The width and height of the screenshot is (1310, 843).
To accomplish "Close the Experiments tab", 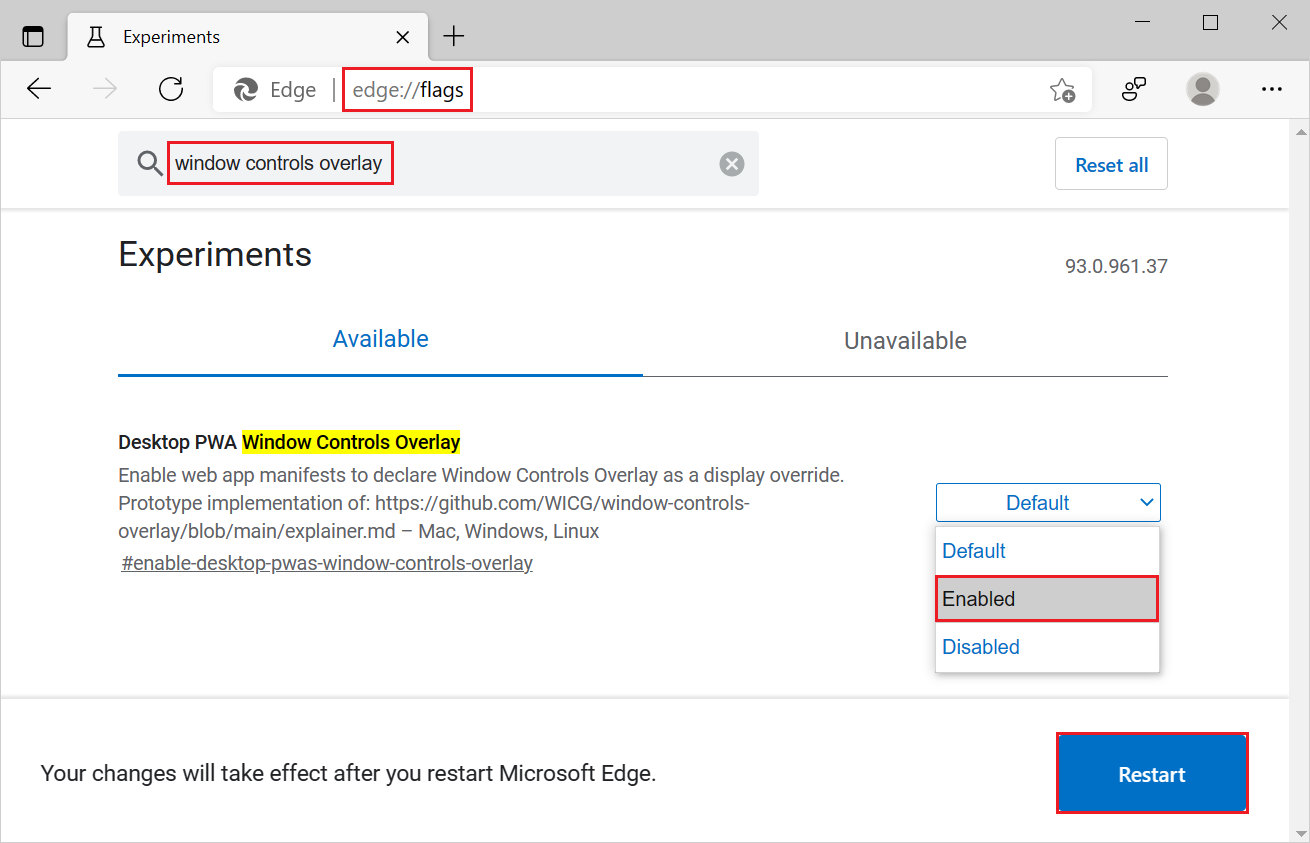I will (403, 37).
